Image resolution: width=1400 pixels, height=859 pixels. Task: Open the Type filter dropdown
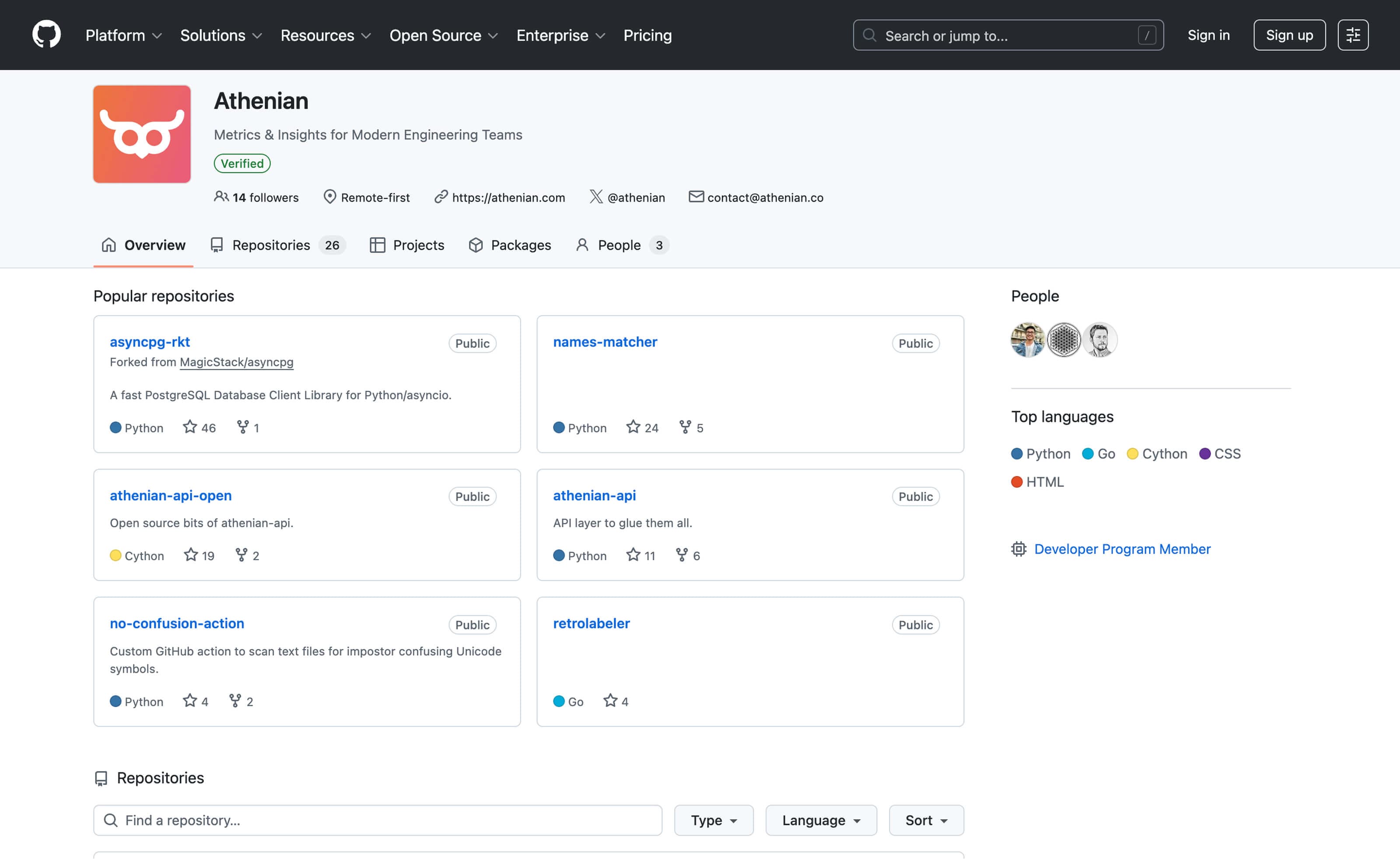coord(714,820)
